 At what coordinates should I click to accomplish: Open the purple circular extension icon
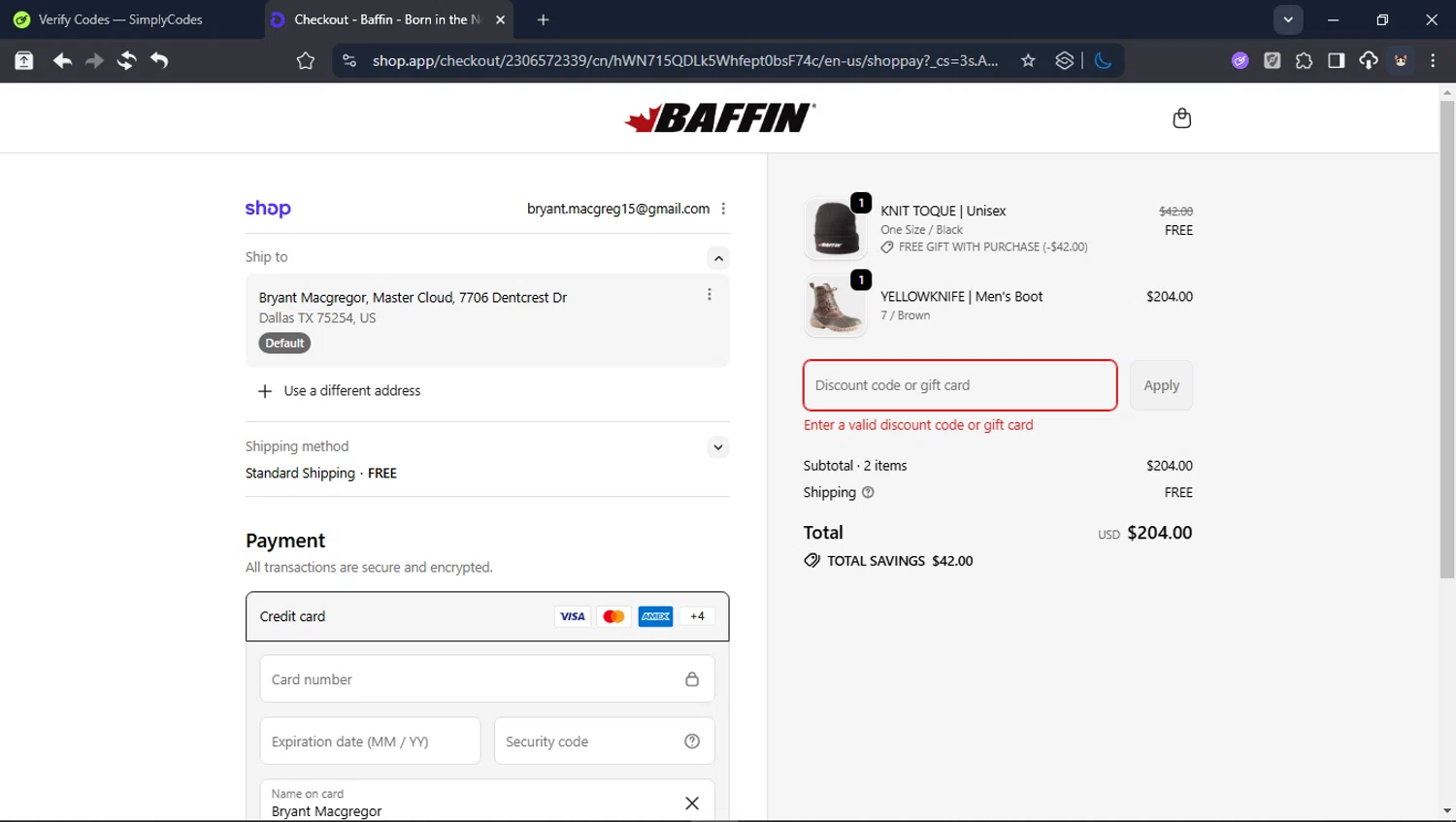click(1240, 61)
